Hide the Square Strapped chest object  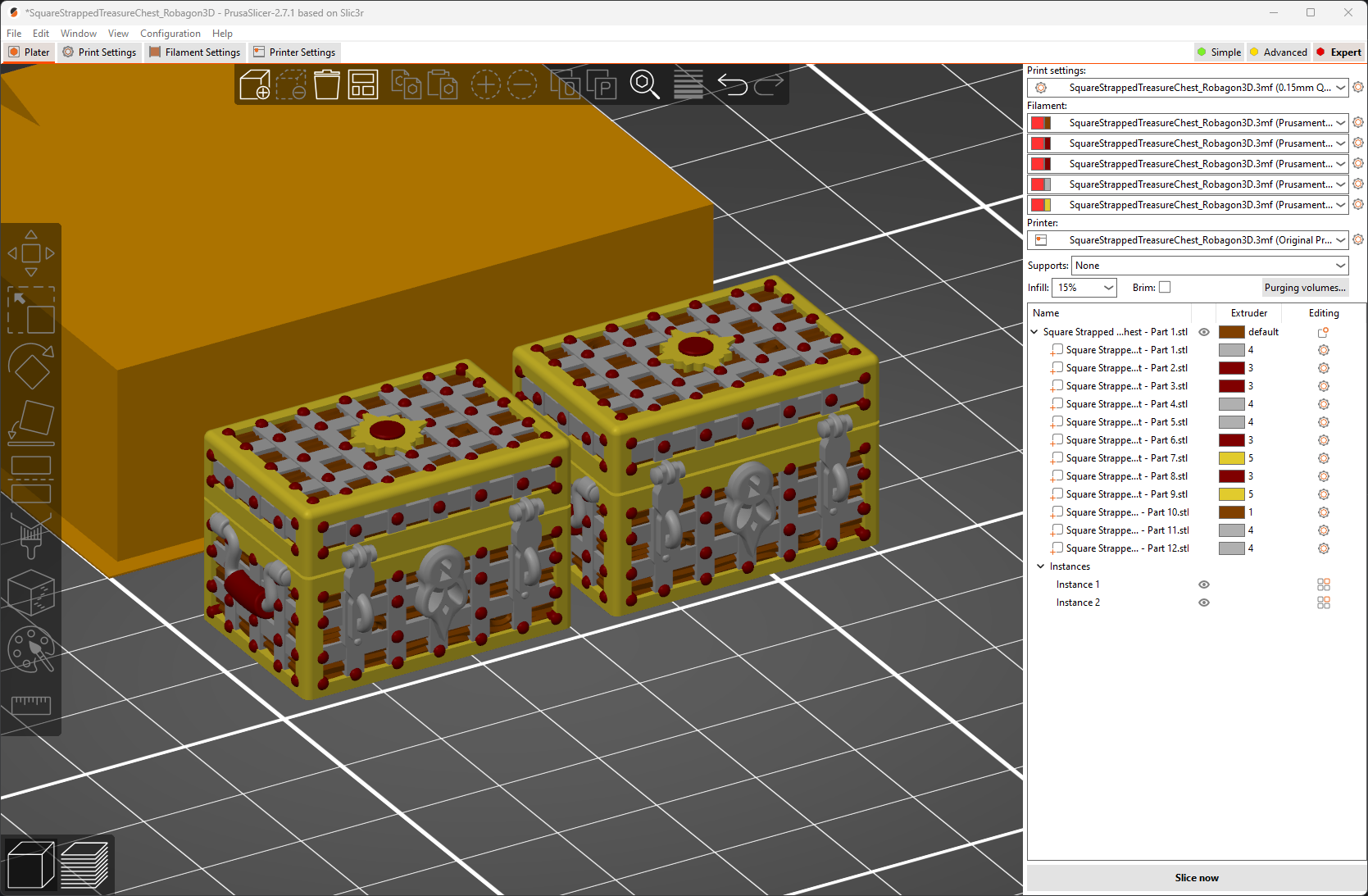(1204, 332)
